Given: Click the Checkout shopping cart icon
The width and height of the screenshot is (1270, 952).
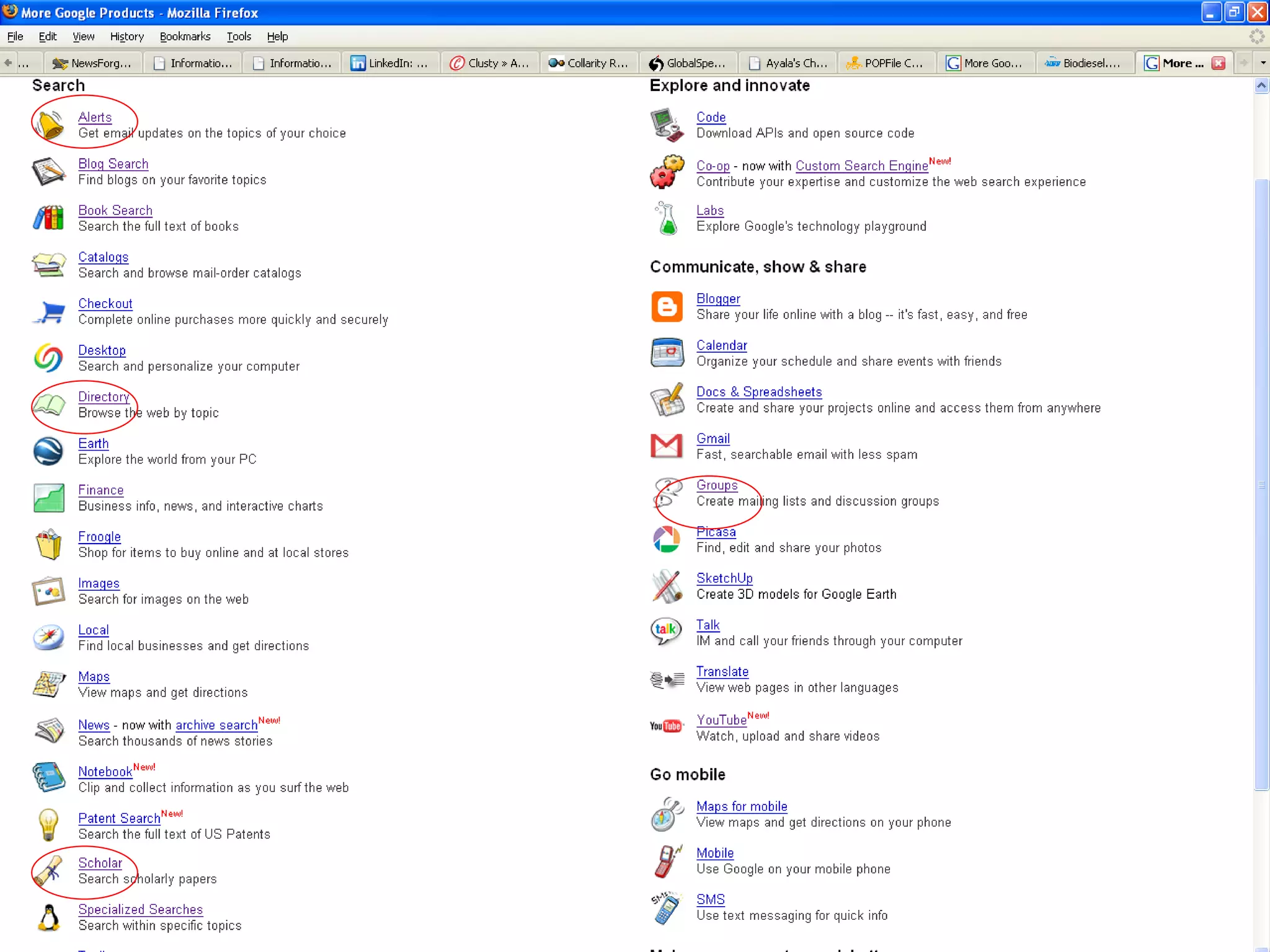Looking at the screenshot, I should [50, 312].
